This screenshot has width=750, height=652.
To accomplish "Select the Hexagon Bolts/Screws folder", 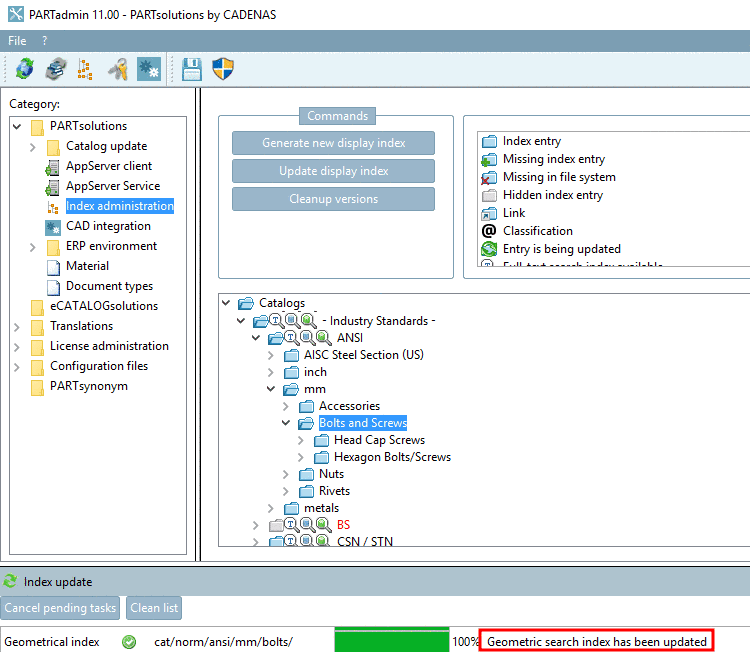I will 392,457.
